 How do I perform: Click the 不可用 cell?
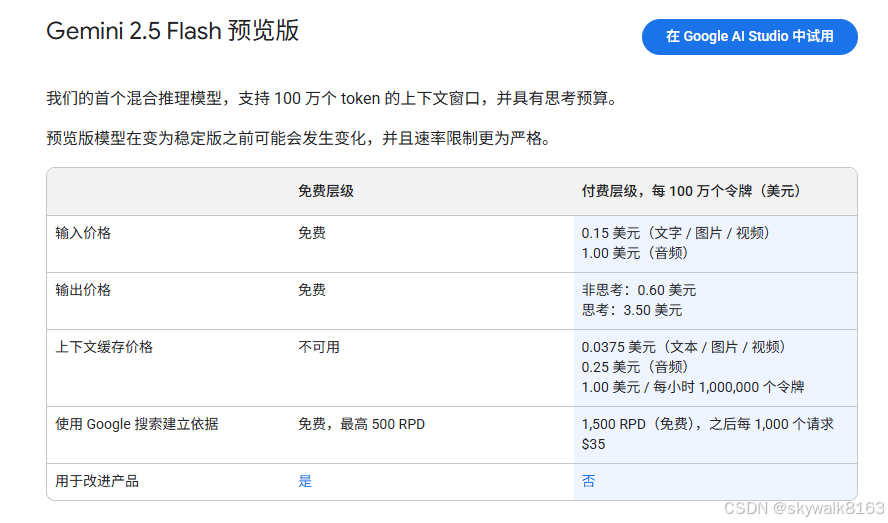(319, 347)
